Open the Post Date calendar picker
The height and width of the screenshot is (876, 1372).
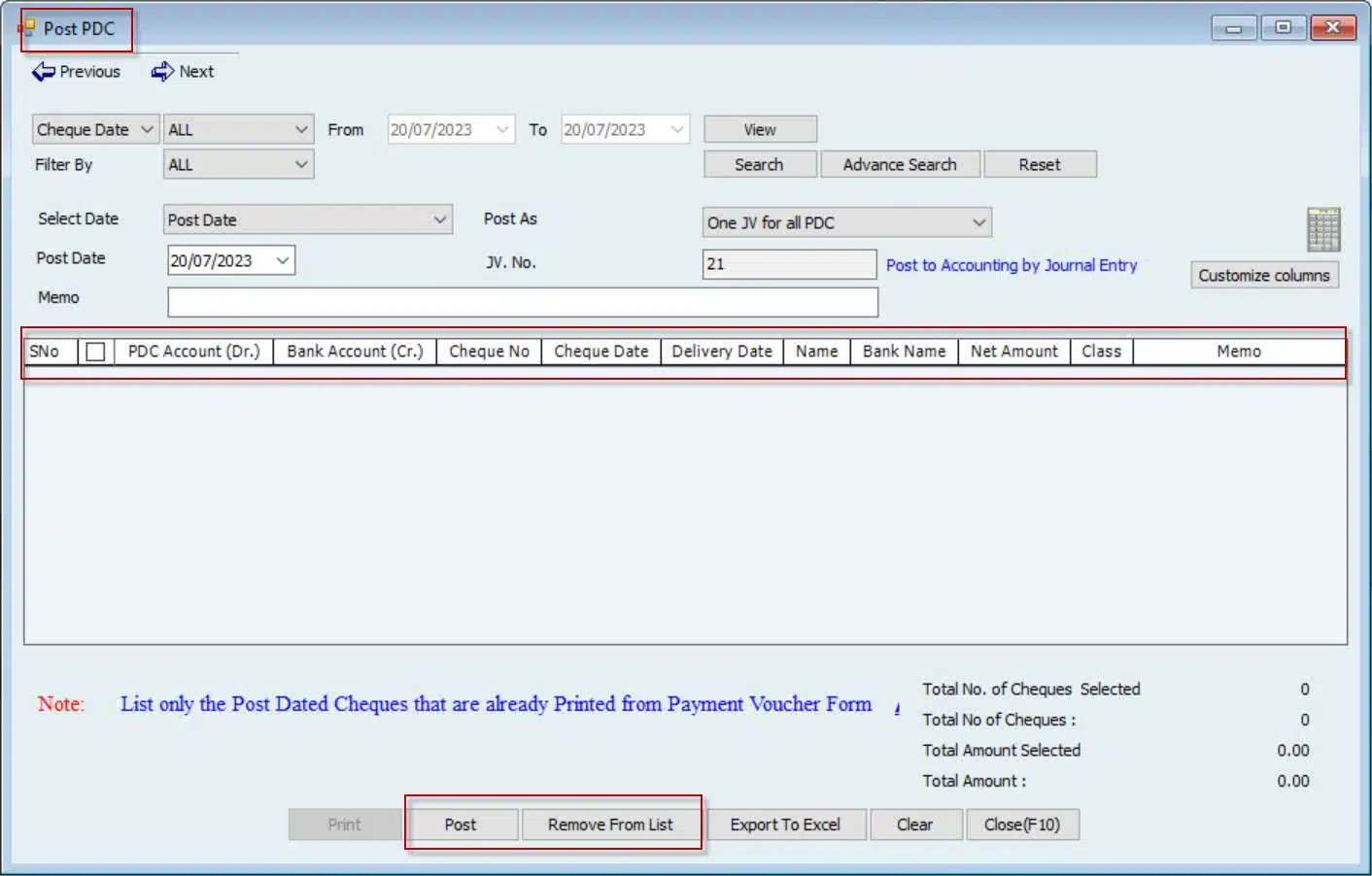tap(283, 260)
